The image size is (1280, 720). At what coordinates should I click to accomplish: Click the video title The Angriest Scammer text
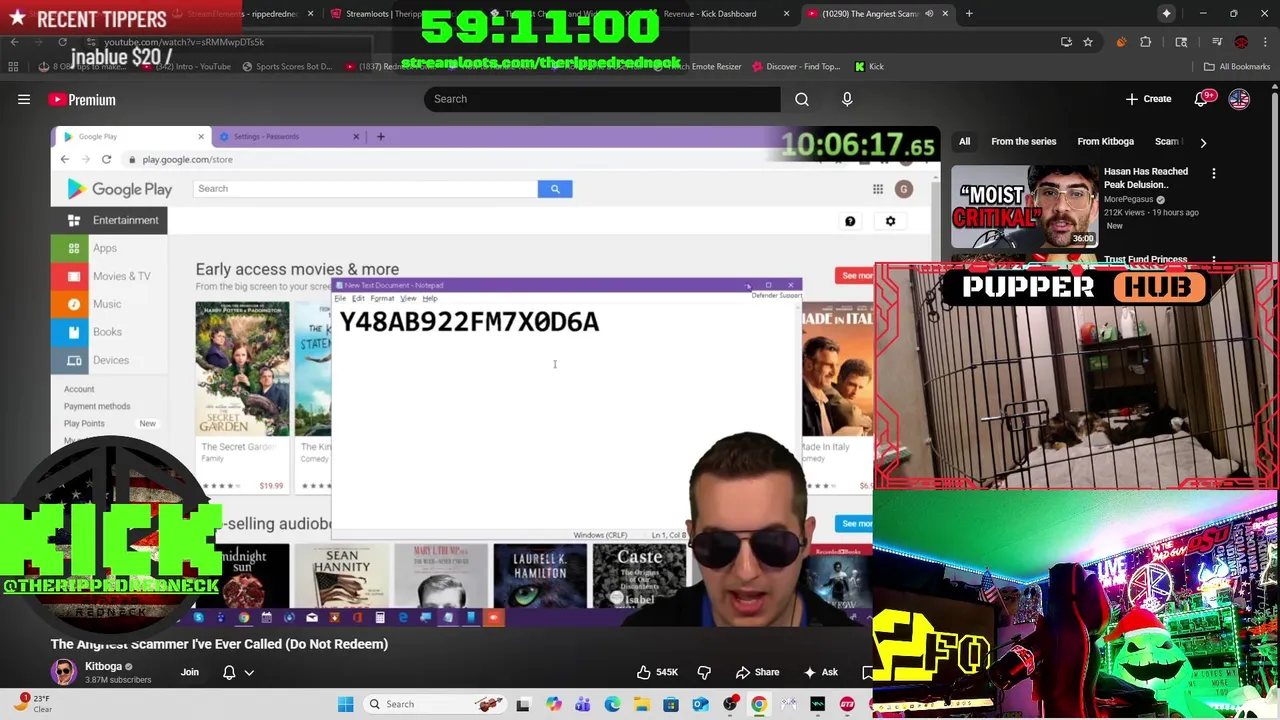coord(219,644)
